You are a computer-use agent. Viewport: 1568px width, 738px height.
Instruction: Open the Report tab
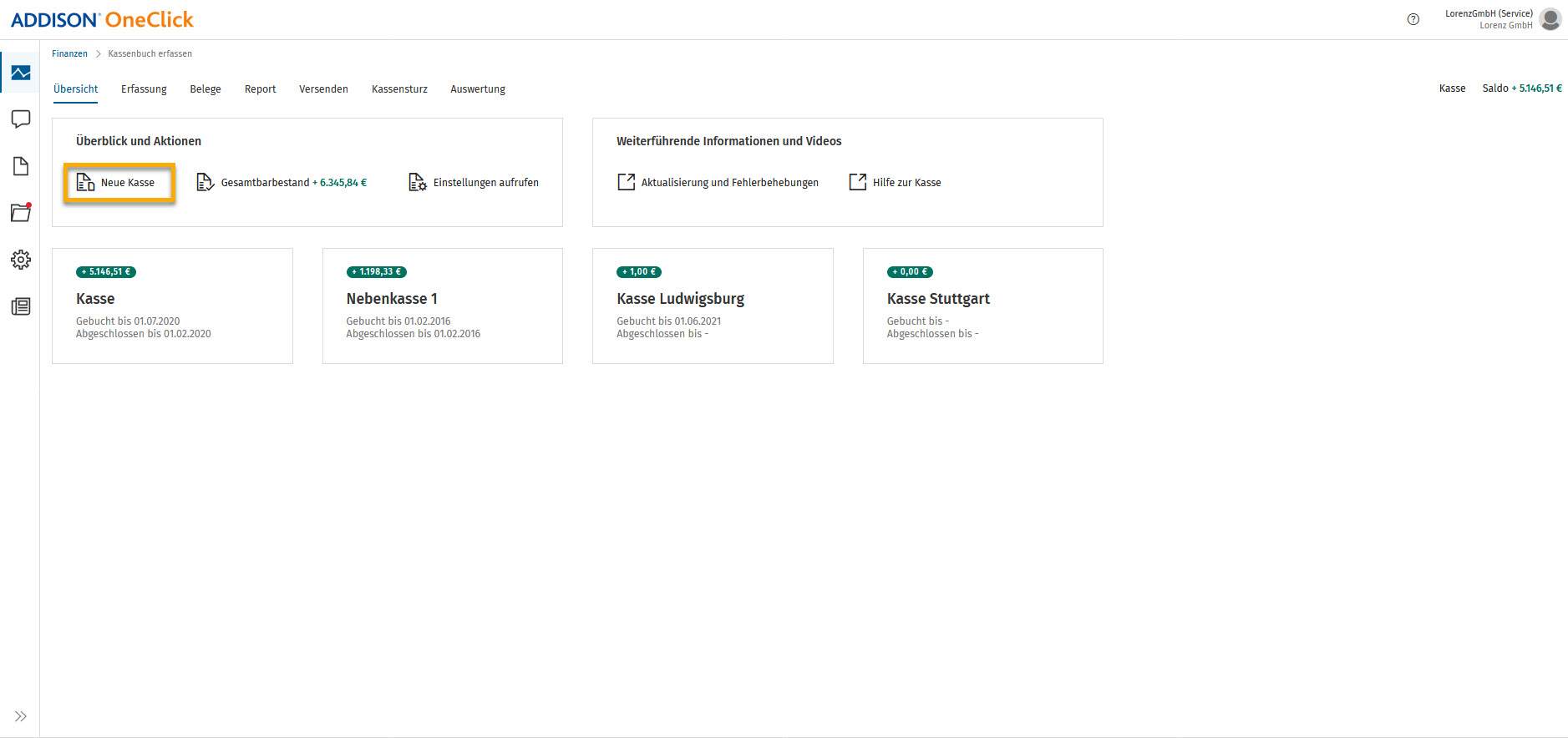coord(260,89)
